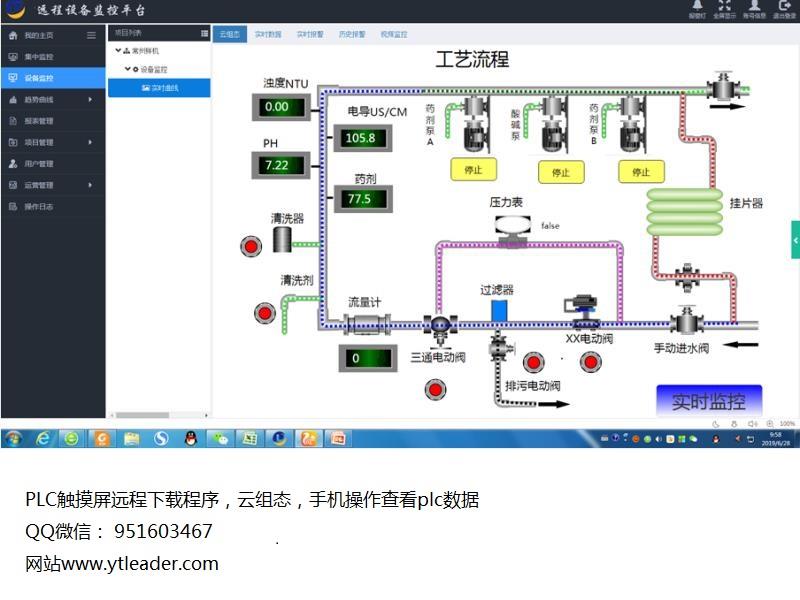Expand the 项目管理 sidebar submenu

point(90,142)
